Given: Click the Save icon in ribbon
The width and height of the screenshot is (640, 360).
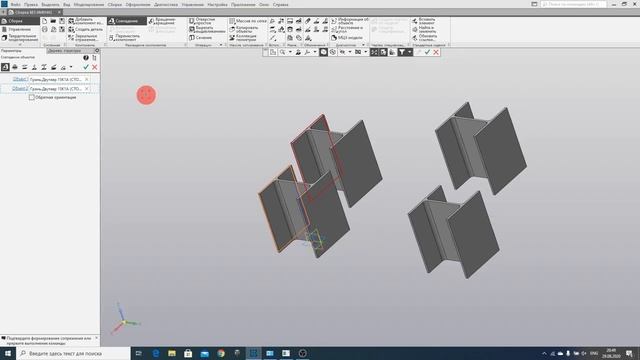Looking at the screenshot, I should tap(62, 21).
